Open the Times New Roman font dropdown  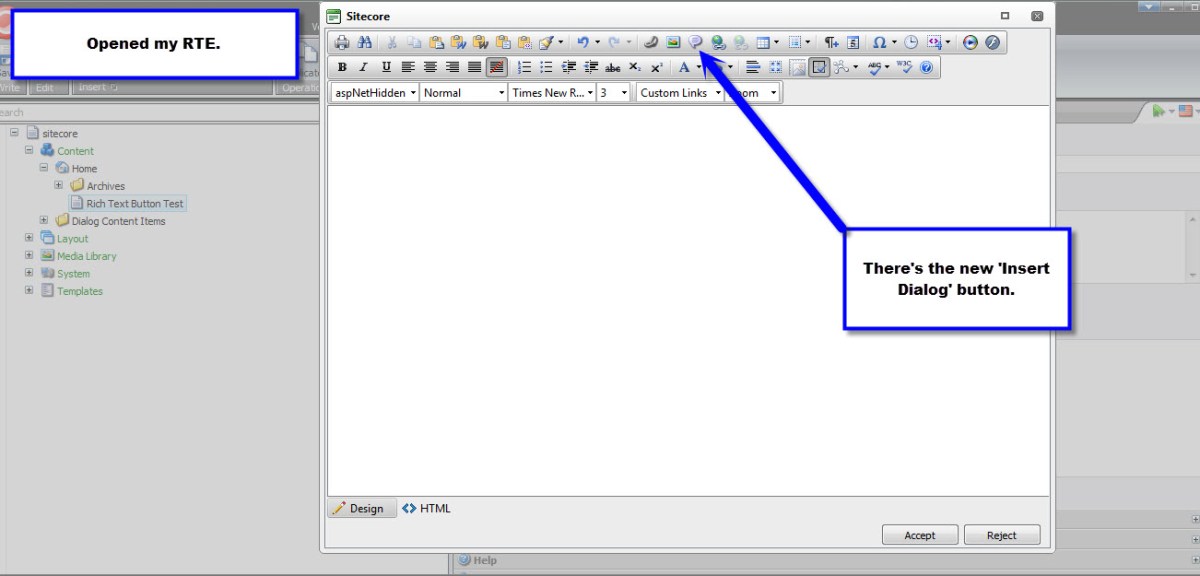pyautogui.click(x=552, y=93)
